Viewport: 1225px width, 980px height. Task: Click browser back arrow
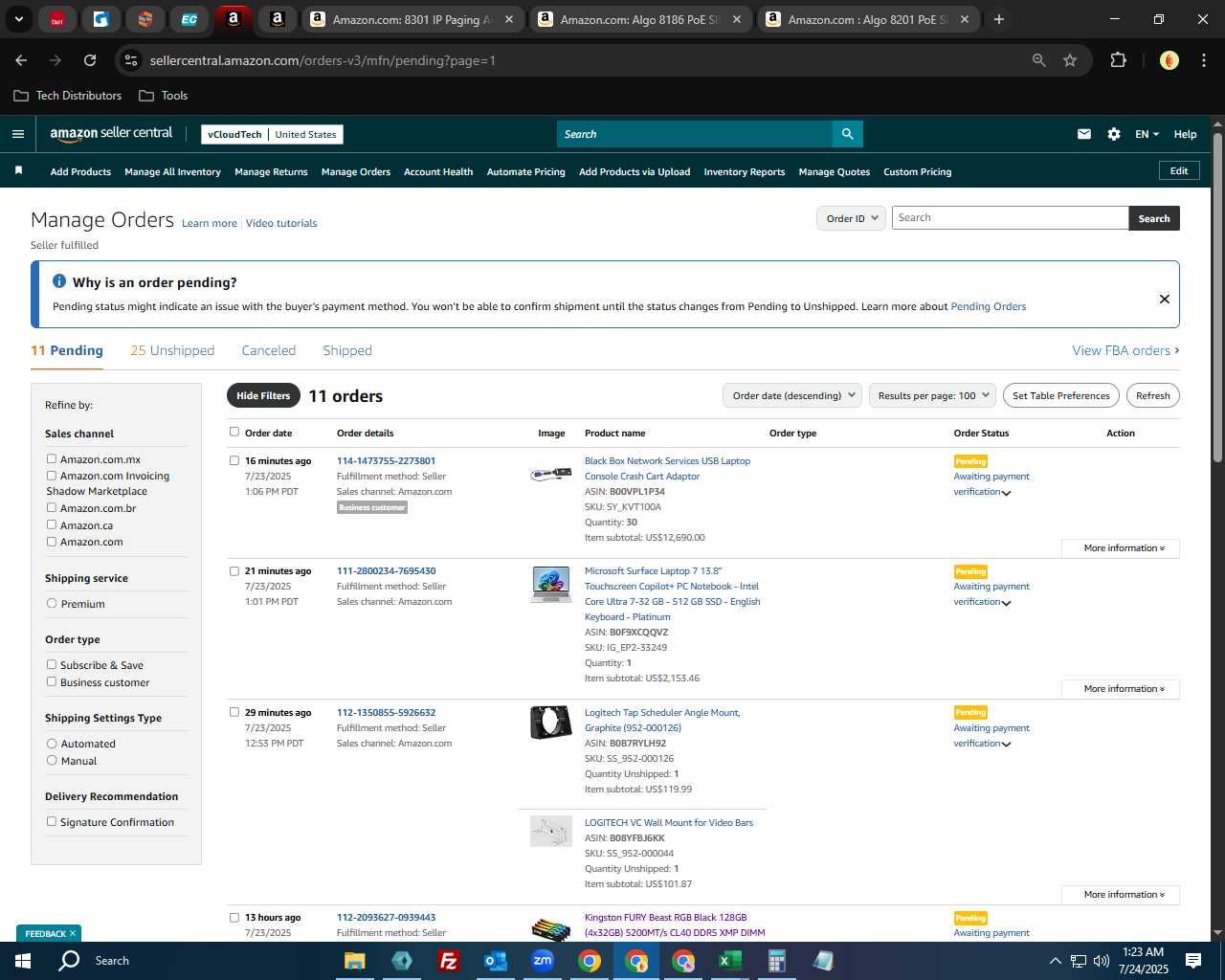(21, 60)
